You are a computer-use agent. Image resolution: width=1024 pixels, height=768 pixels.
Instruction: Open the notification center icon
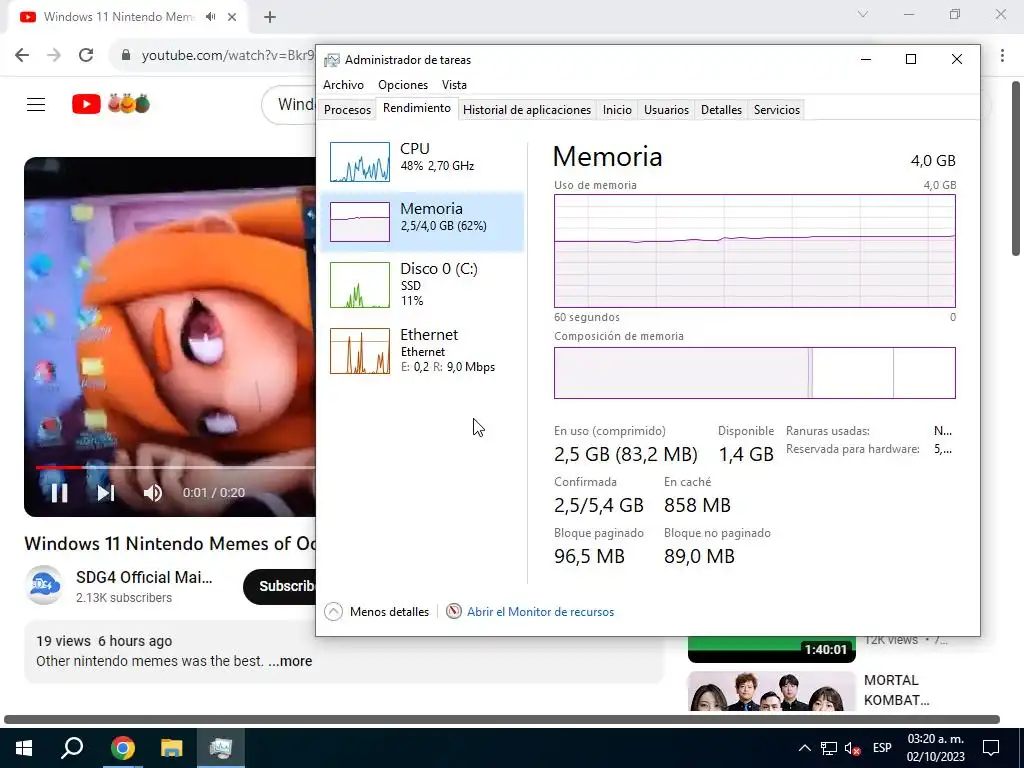point(991,748)
